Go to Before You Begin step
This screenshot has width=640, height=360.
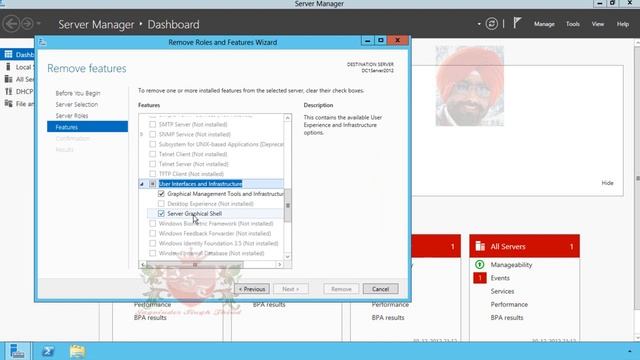point(78,93)
